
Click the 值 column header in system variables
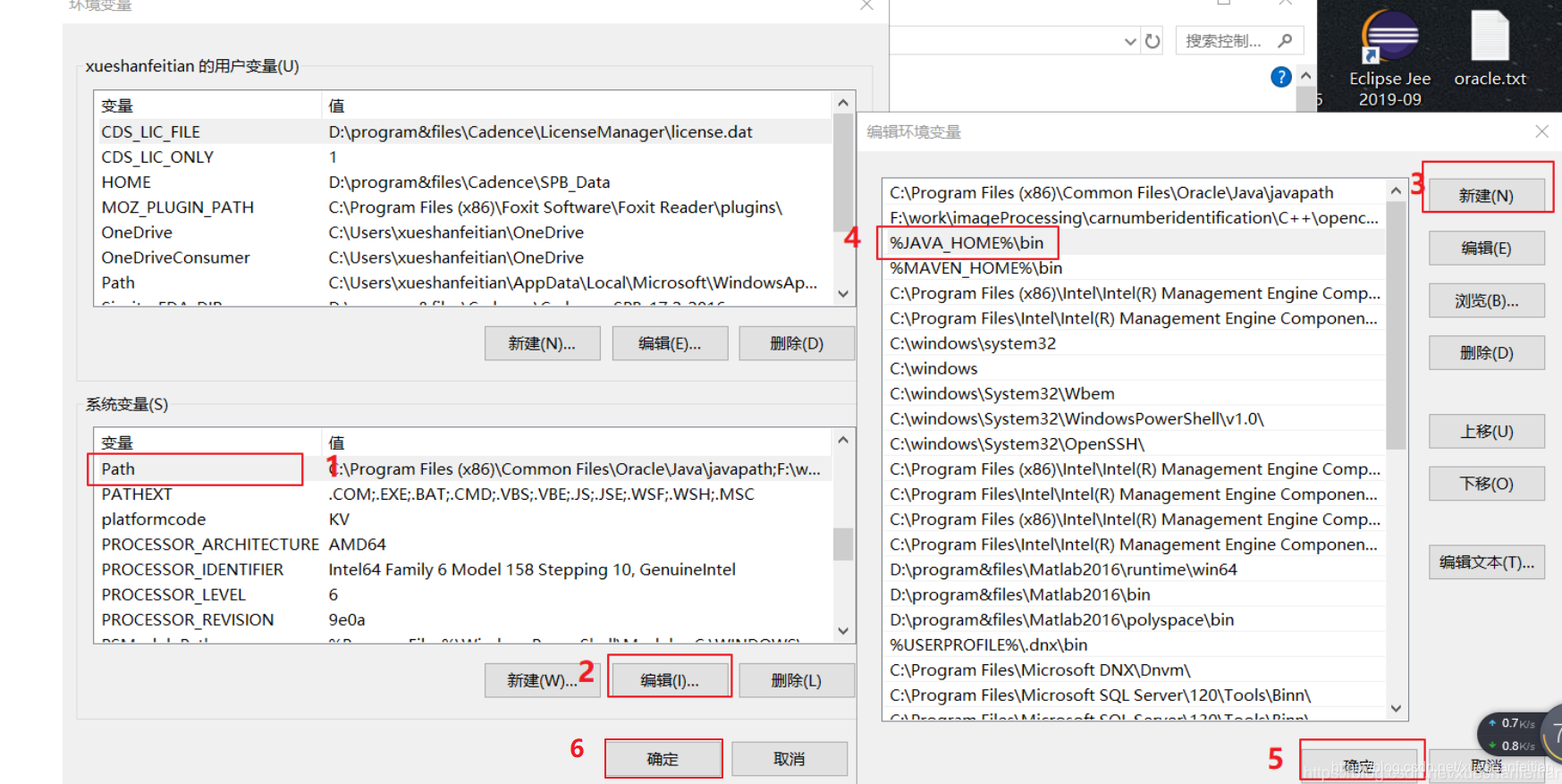click(x=577, y=443)
